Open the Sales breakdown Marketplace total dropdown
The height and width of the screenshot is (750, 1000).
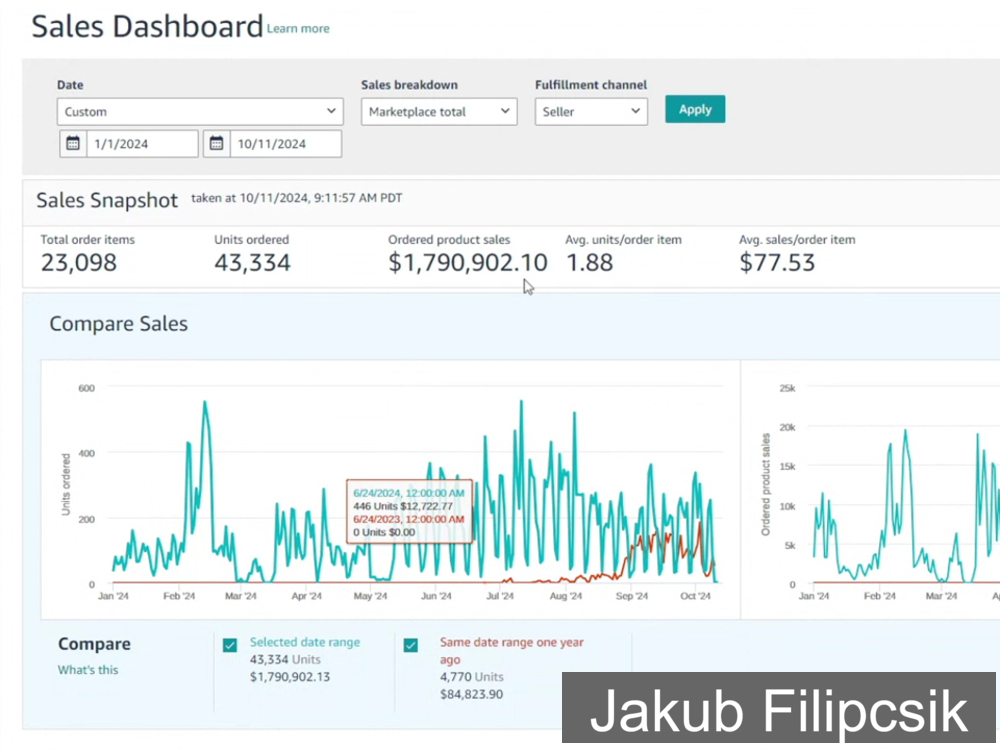(x=439, y=112)
